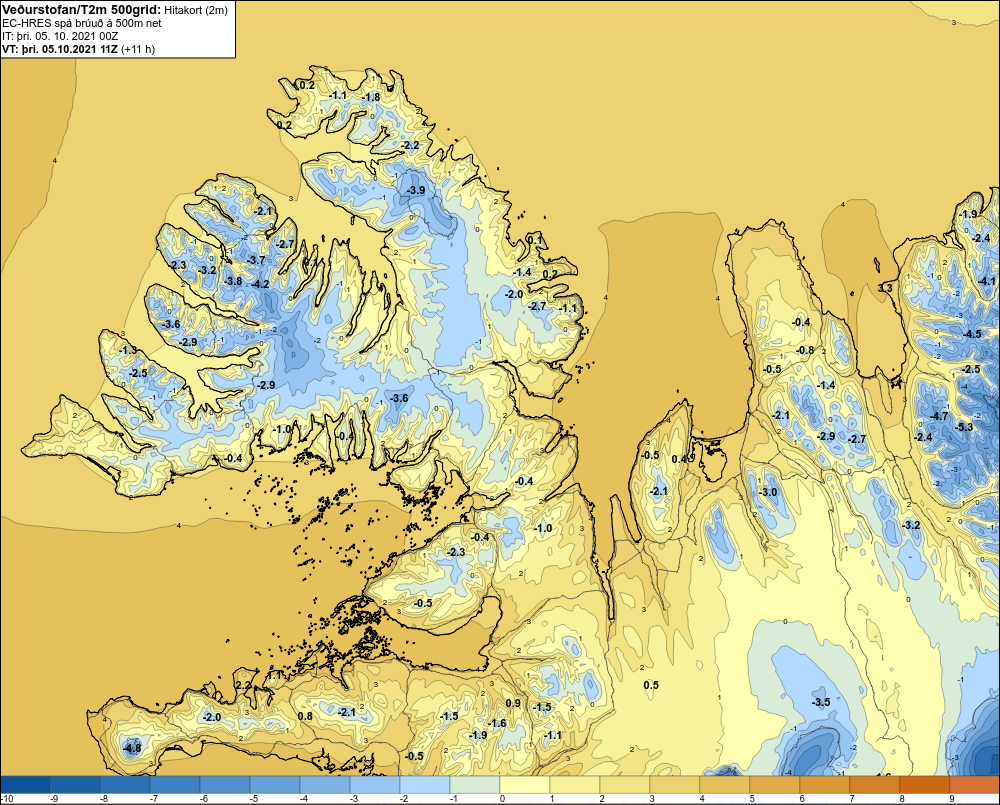Click the '-3.0' temperature value on the map
The image size is (1000, 805).
769,492
